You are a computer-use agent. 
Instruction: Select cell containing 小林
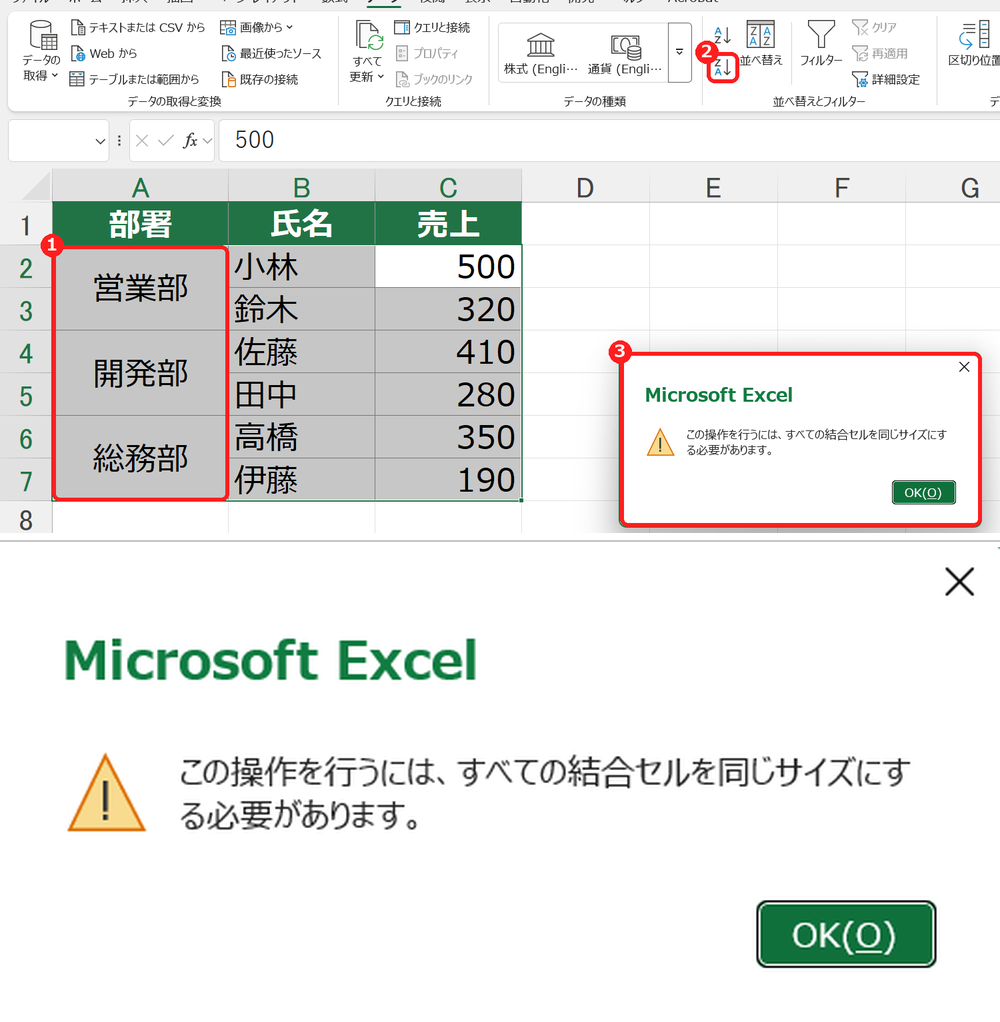(301, 267)
